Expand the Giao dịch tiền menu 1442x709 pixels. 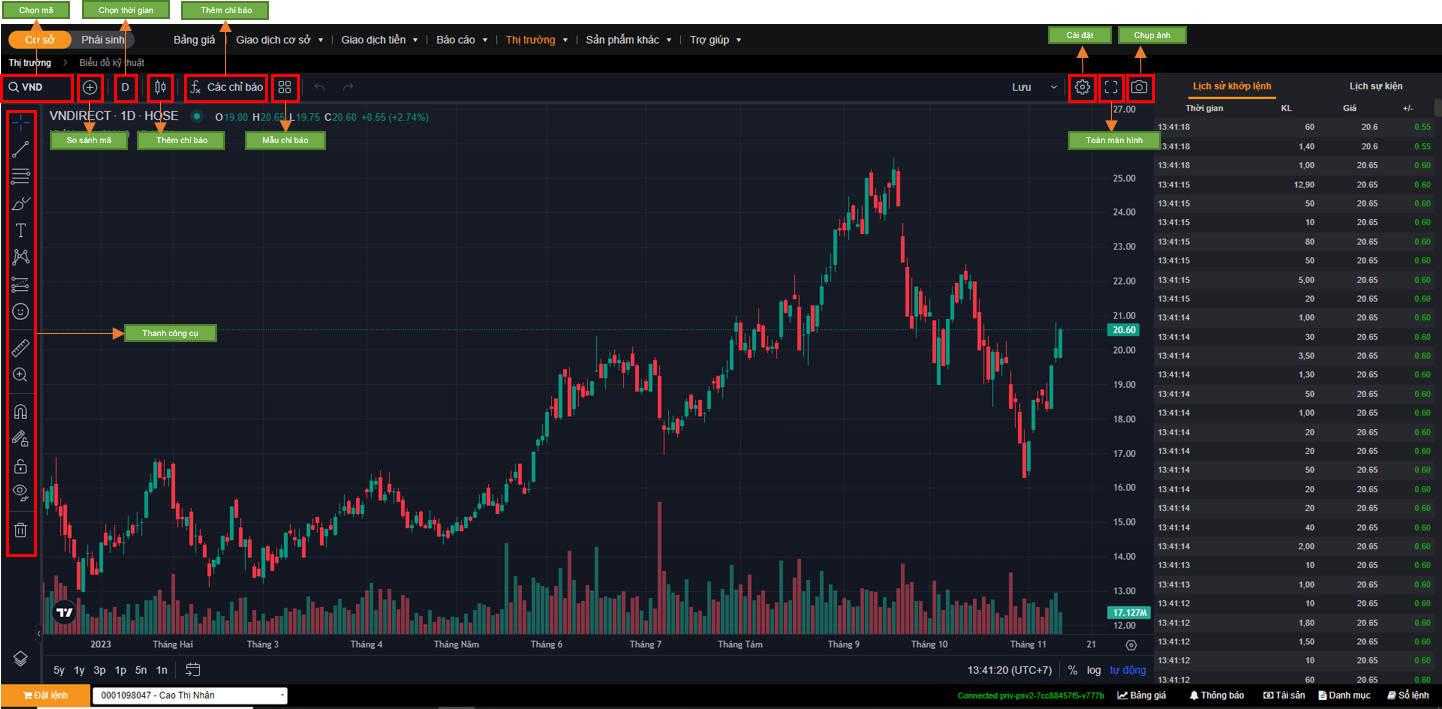click(380, 40)
